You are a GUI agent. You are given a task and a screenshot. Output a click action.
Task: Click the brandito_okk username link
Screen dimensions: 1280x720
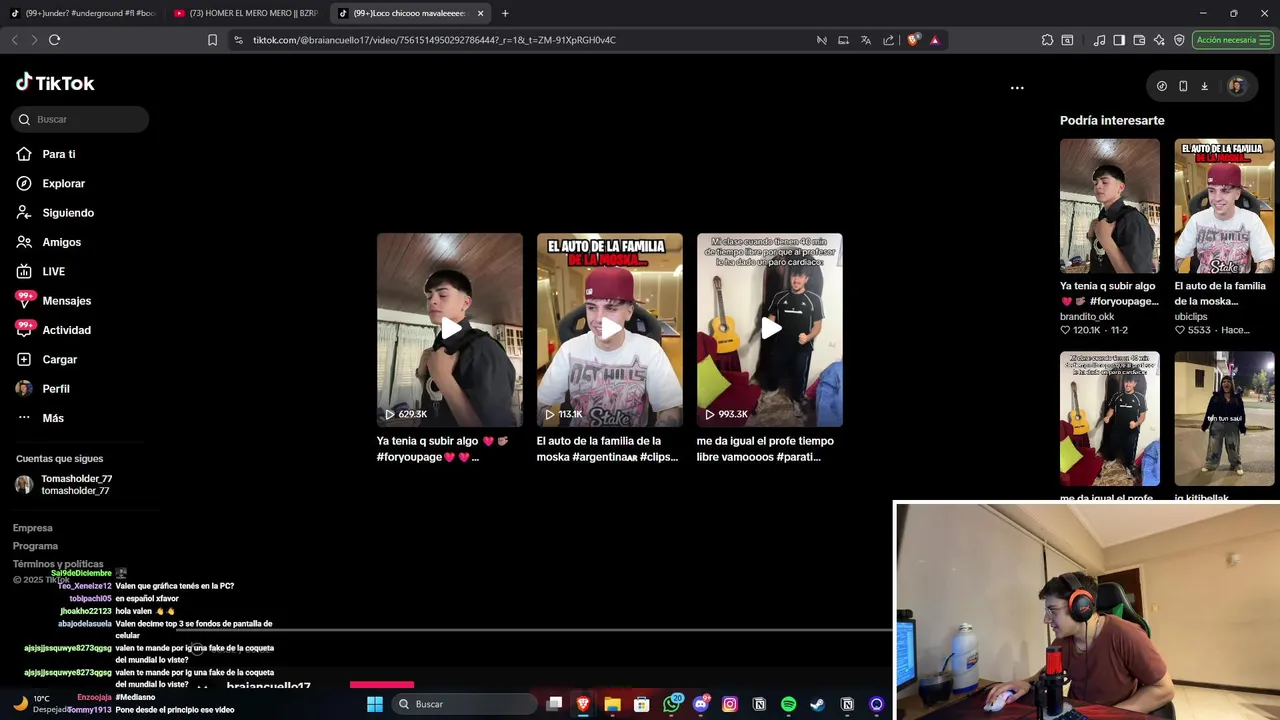click(x=1087, y=316)
